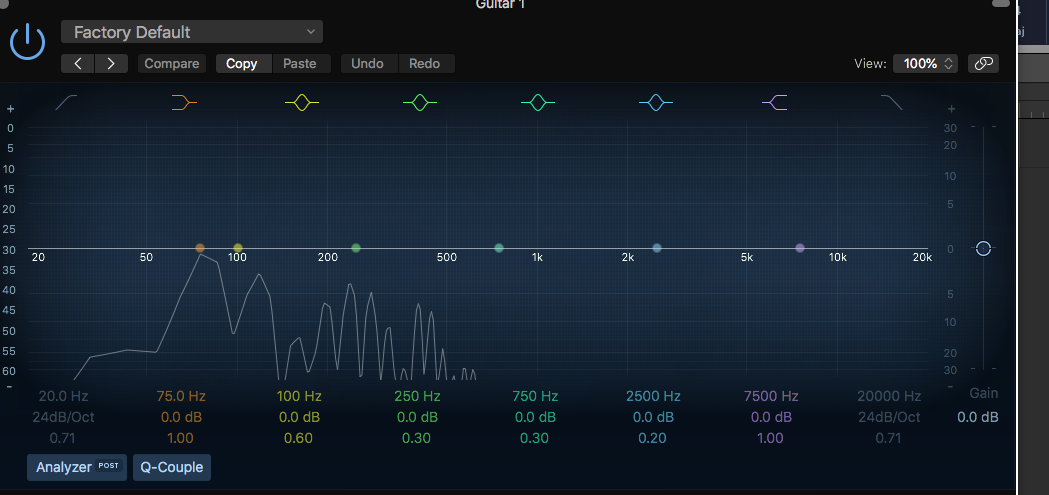Click the 7500 Hz frequency value

pyautogui.click(x=771, y=396)
